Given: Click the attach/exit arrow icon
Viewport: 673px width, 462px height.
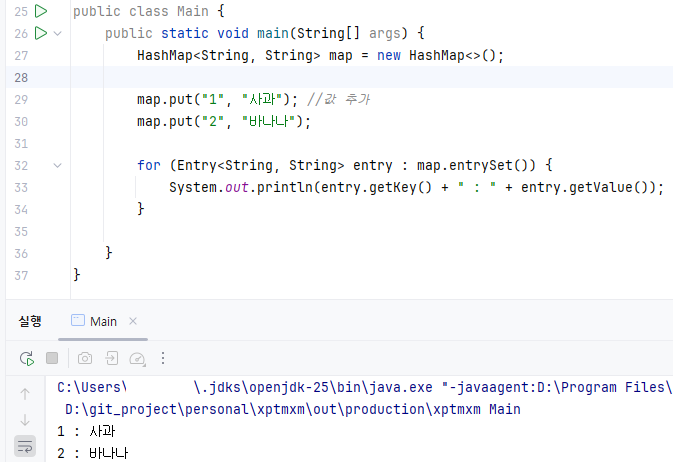Looking at the screenshot, I should pyautogui.click(x=112, y=358).
